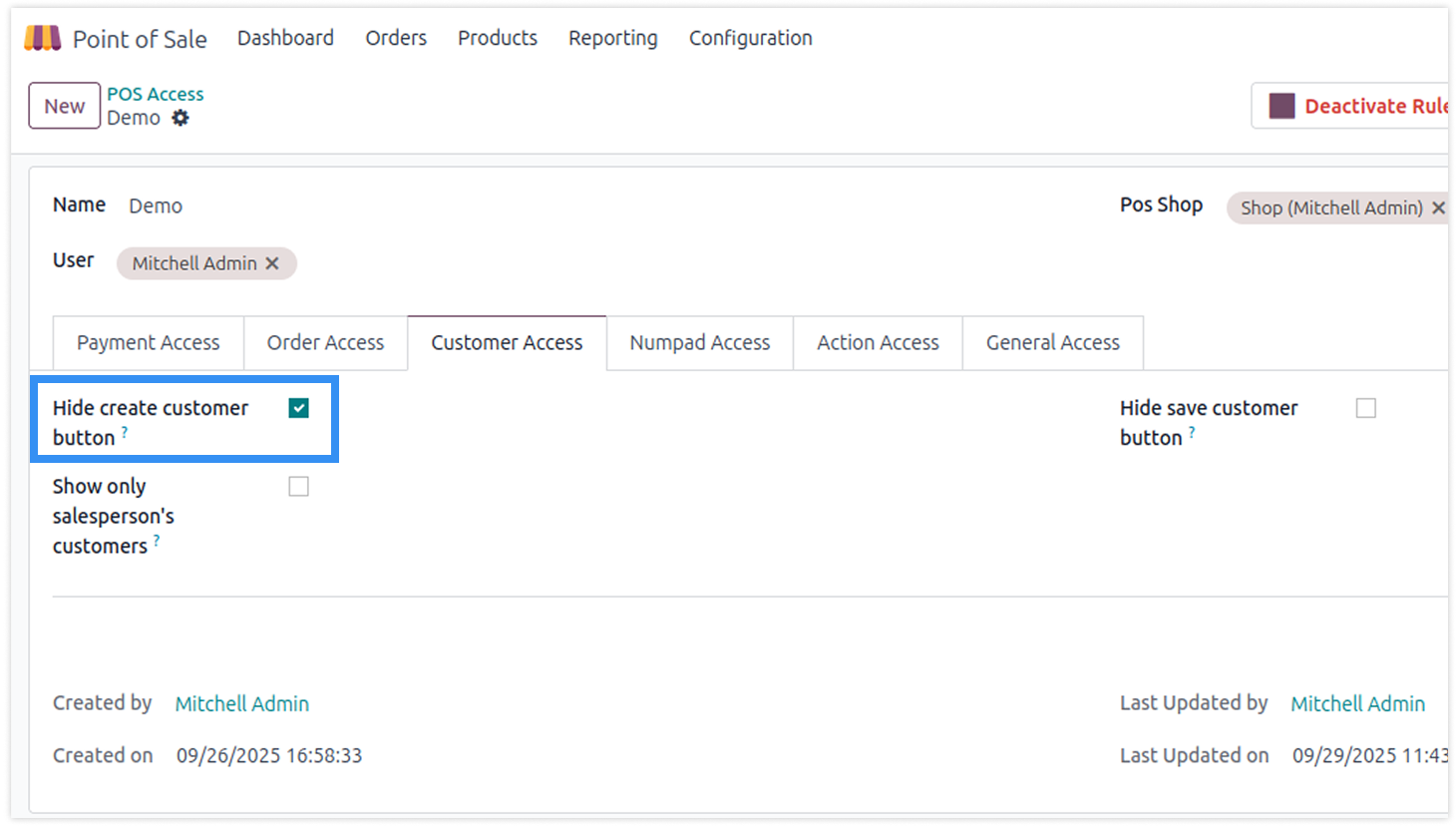Go back via POS Access breadcrumb link

click(x=155, y=94)
